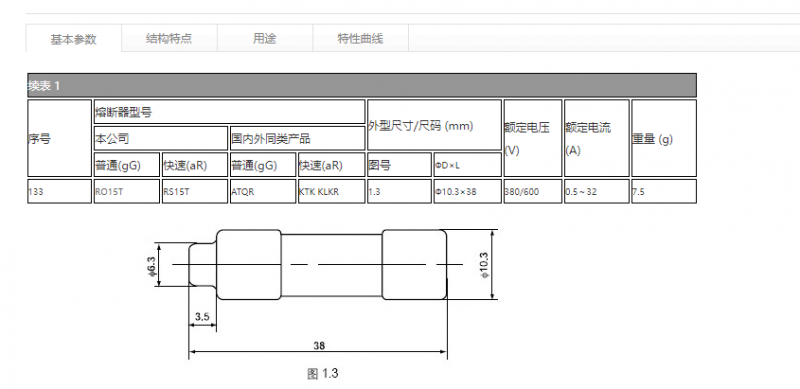Click the 380/600 voltage cell
The image size is (800, 389).
[533, 191]
